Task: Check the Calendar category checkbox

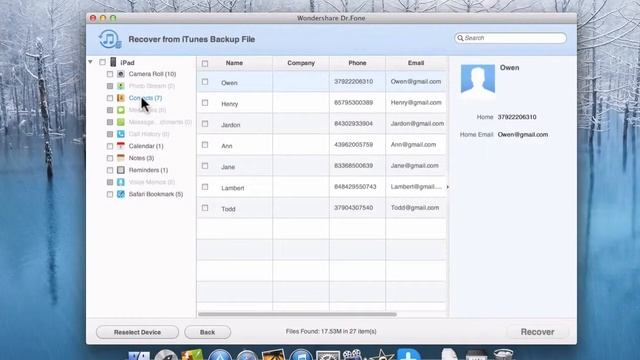Action: (x=110, y=146)
